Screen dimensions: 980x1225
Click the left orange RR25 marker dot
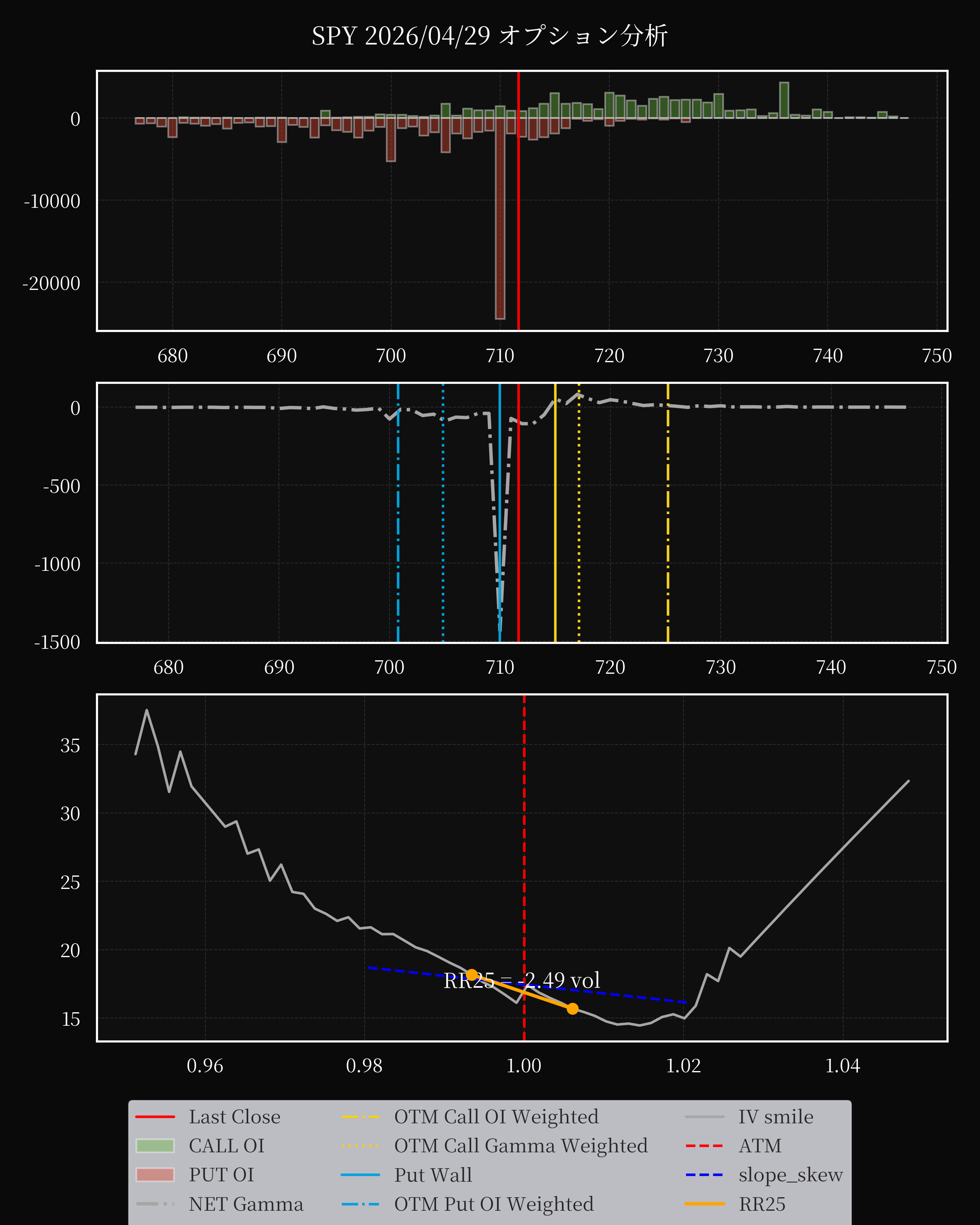tap(472, 974)
